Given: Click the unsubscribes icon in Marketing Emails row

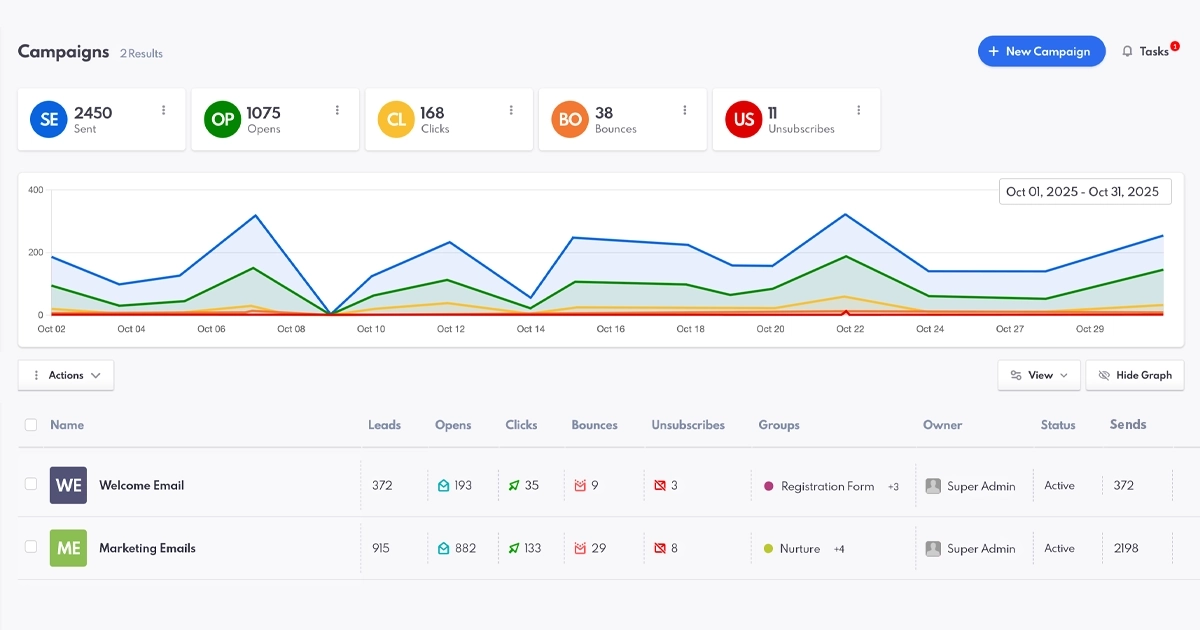Looking at the screenshot, I should click(659, 548).
